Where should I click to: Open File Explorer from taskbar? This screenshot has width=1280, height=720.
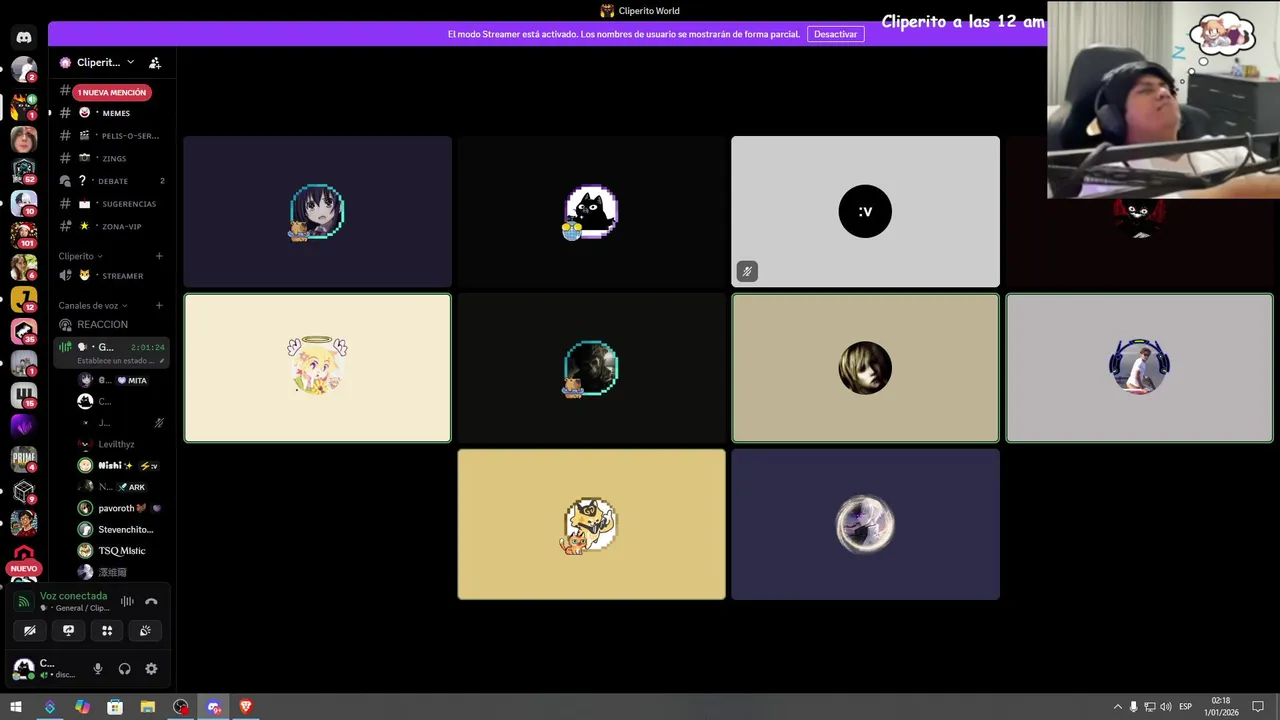coord(148,707)
